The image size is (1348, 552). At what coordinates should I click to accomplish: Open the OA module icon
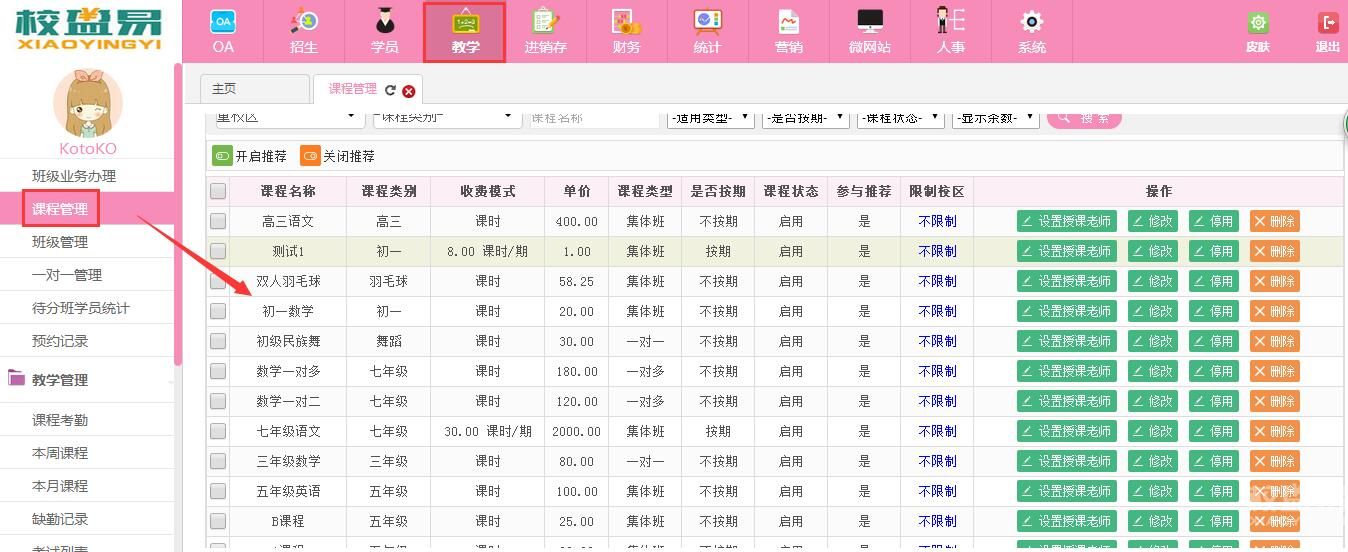(x=223, y=31)
